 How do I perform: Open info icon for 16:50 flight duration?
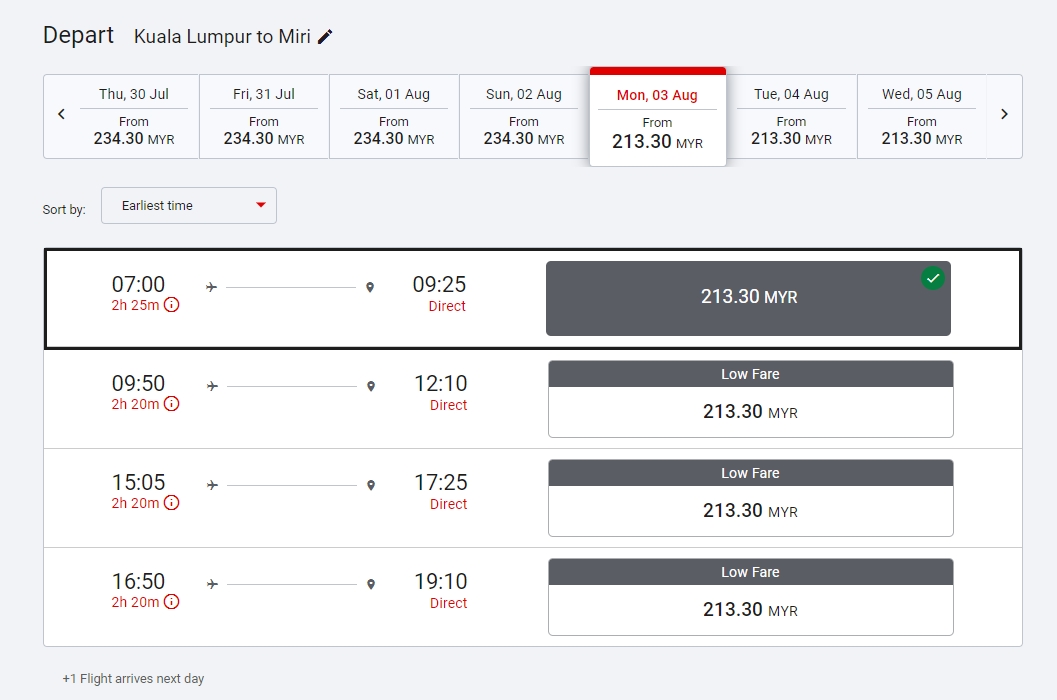pos(171,602)
